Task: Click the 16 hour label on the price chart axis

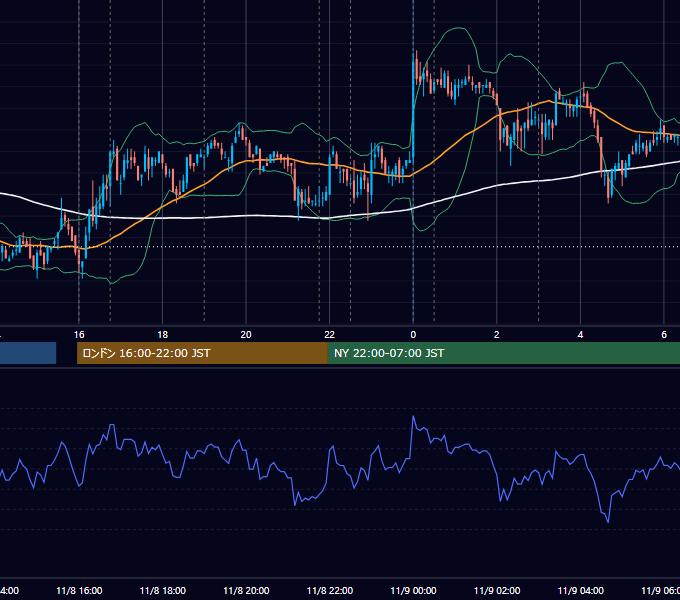Action: 79,335
